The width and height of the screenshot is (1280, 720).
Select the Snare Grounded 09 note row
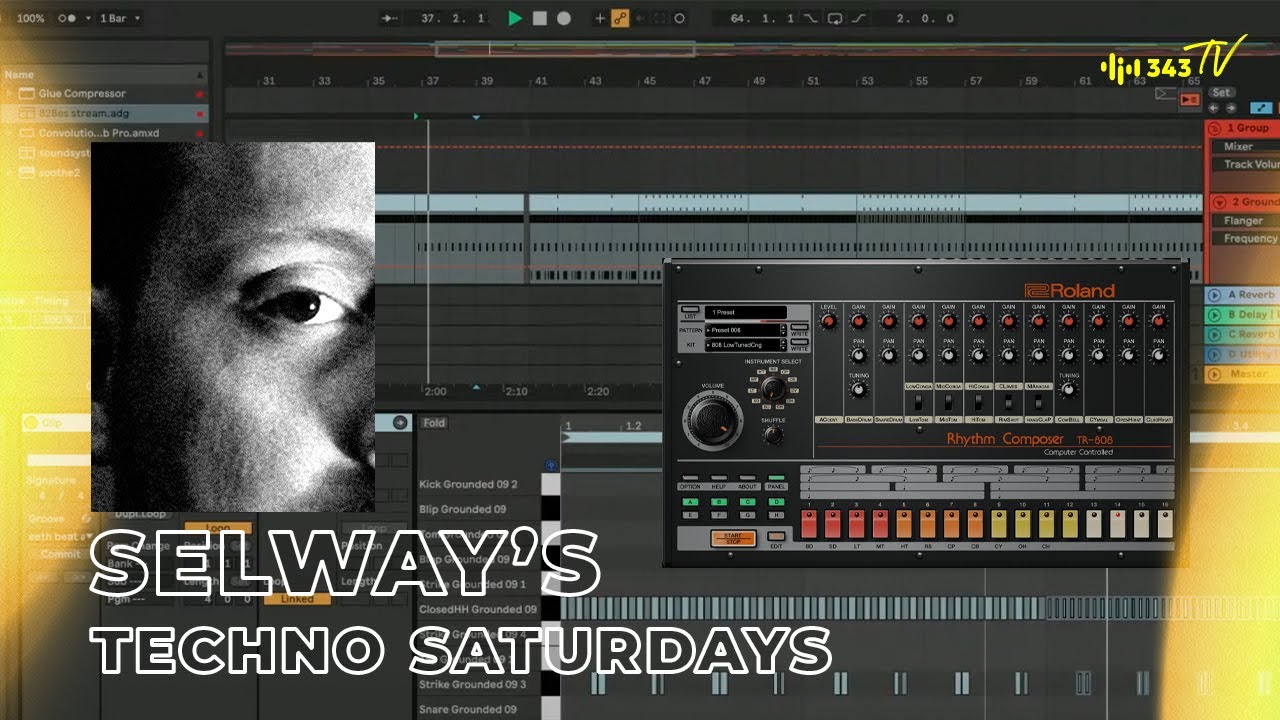pos(478,709)
